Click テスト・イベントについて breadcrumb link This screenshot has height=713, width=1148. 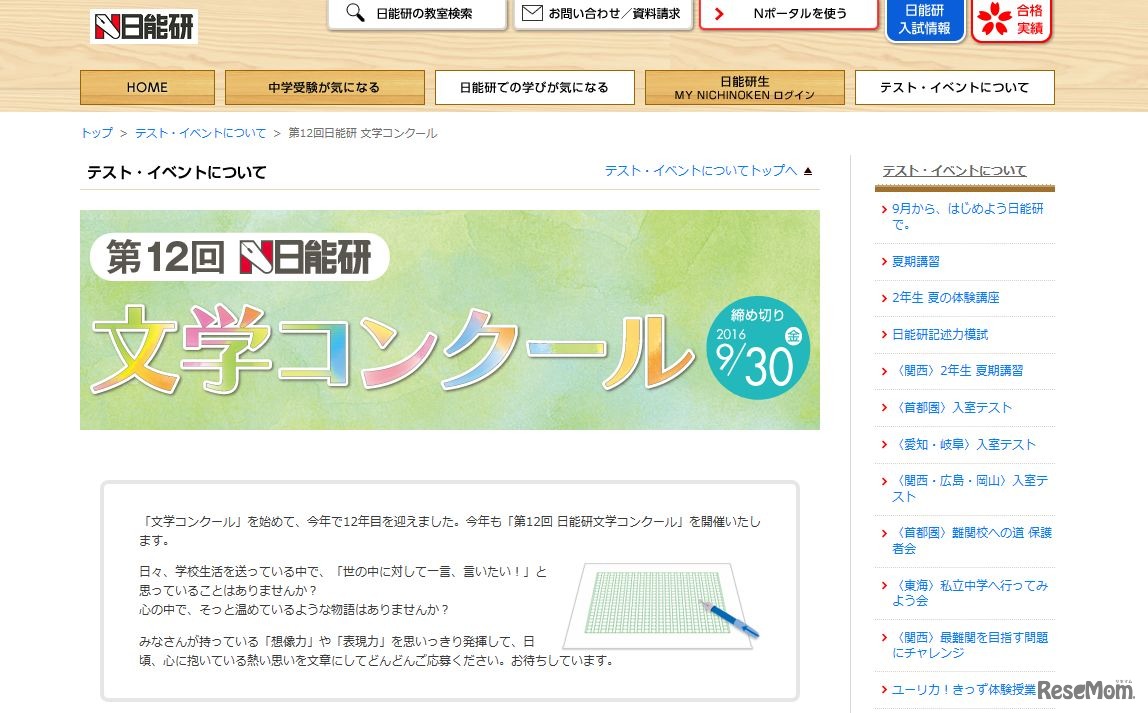tap(201, 132)
